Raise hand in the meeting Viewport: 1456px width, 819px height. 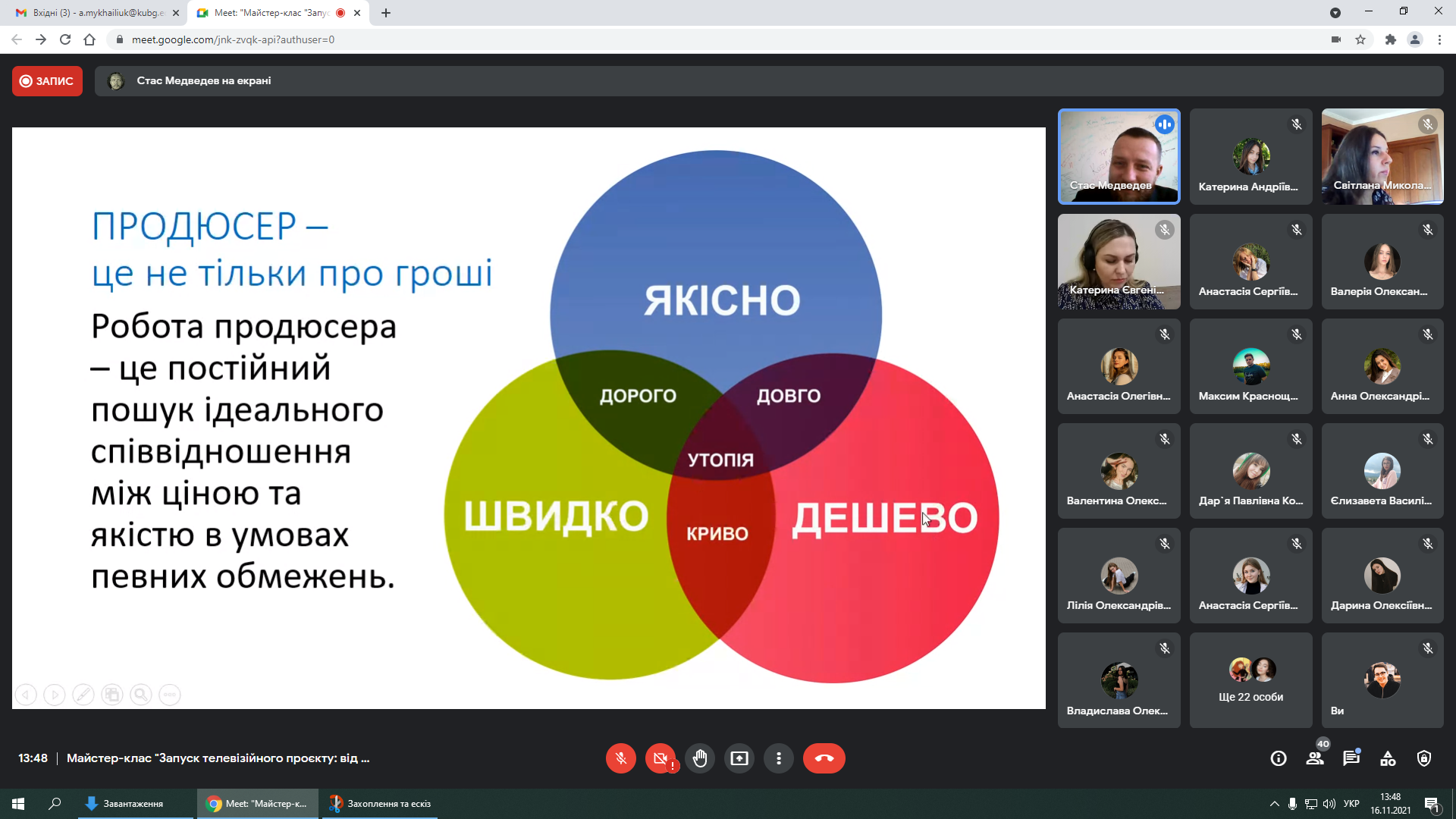click(x=699, y=758)
